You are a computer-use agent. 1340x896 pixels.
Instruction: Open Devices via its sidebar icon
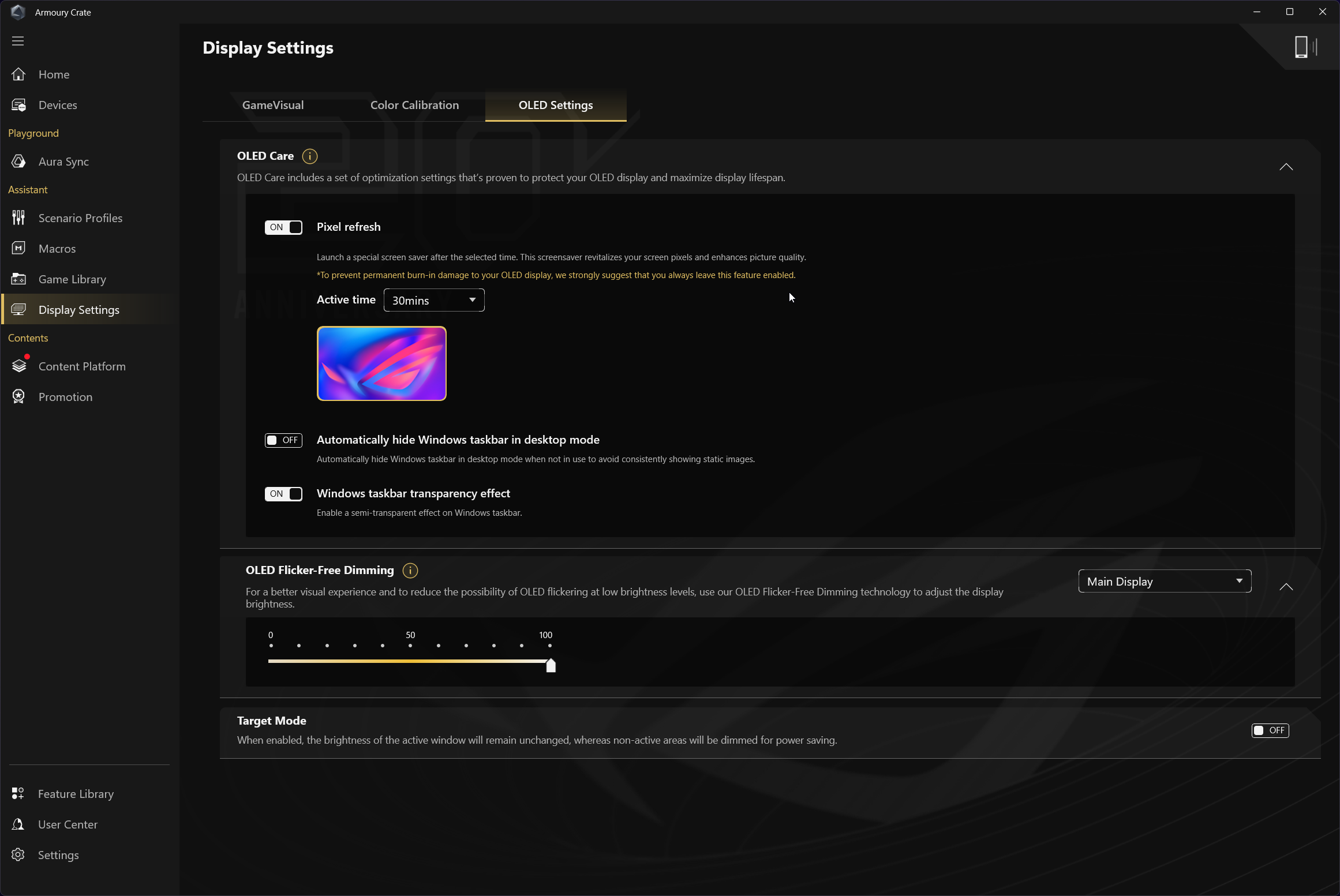(x=18, y=105)
